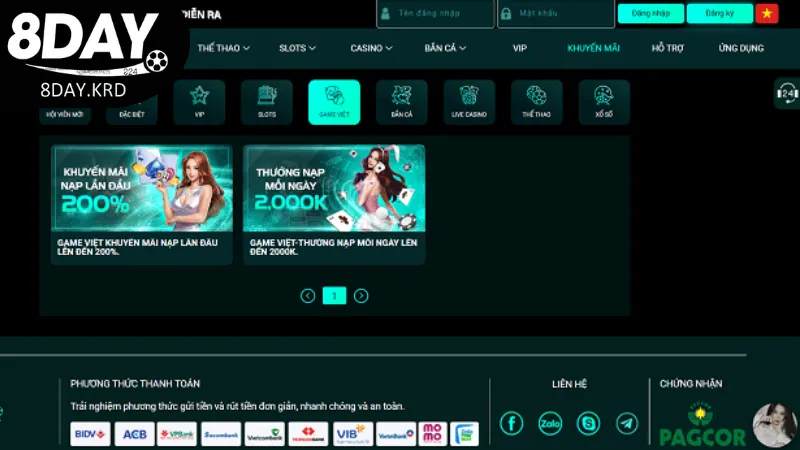Image resolution: width=800 pixels, height=450 pixels.
Task: Open the 200% first deposit promotion banner
Action: point(142,188)
